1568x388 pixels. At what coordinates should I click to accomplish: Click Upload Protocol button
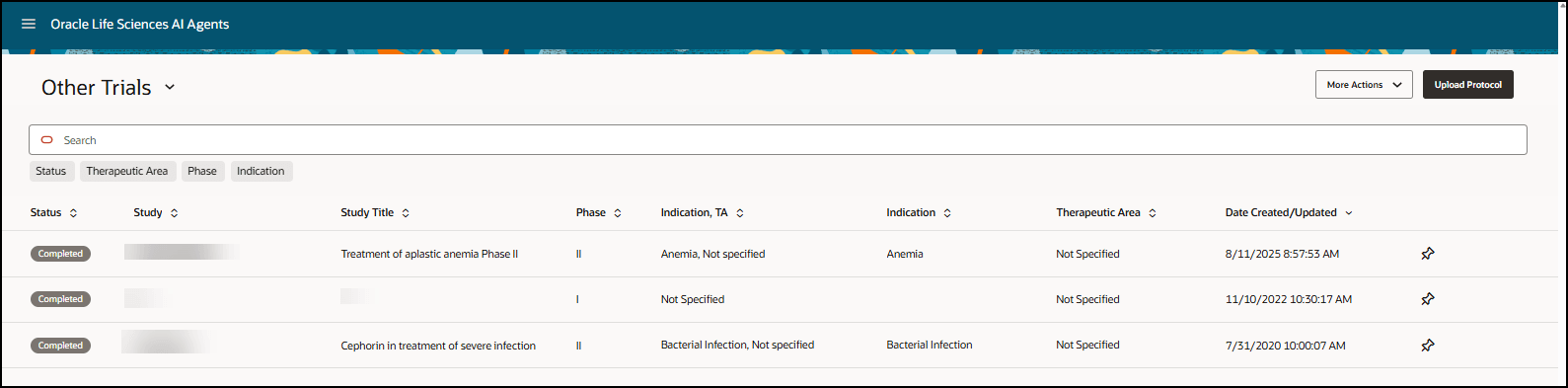click(1467, 85)
